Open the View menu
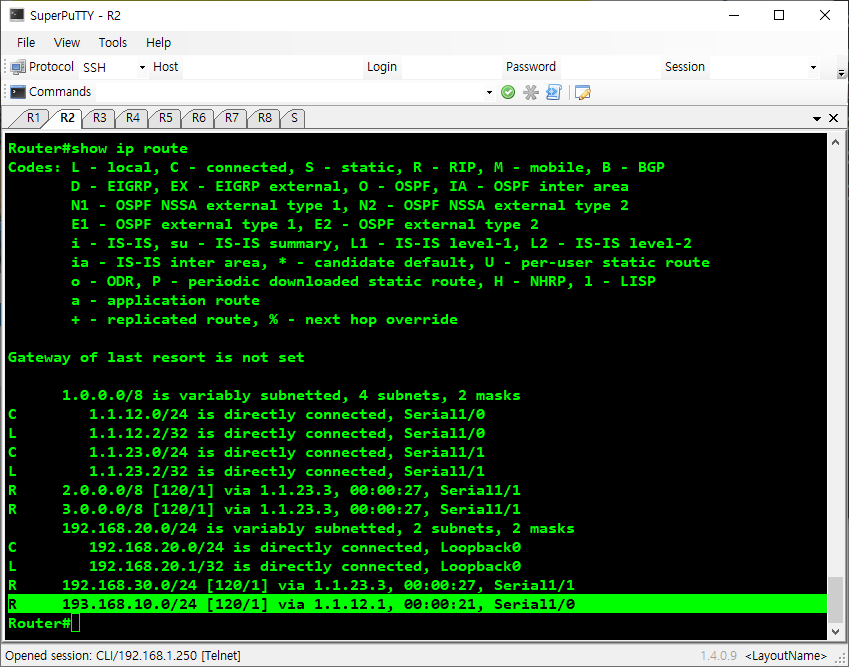Screen dimensions: 849x667 (x=67, y=43)
